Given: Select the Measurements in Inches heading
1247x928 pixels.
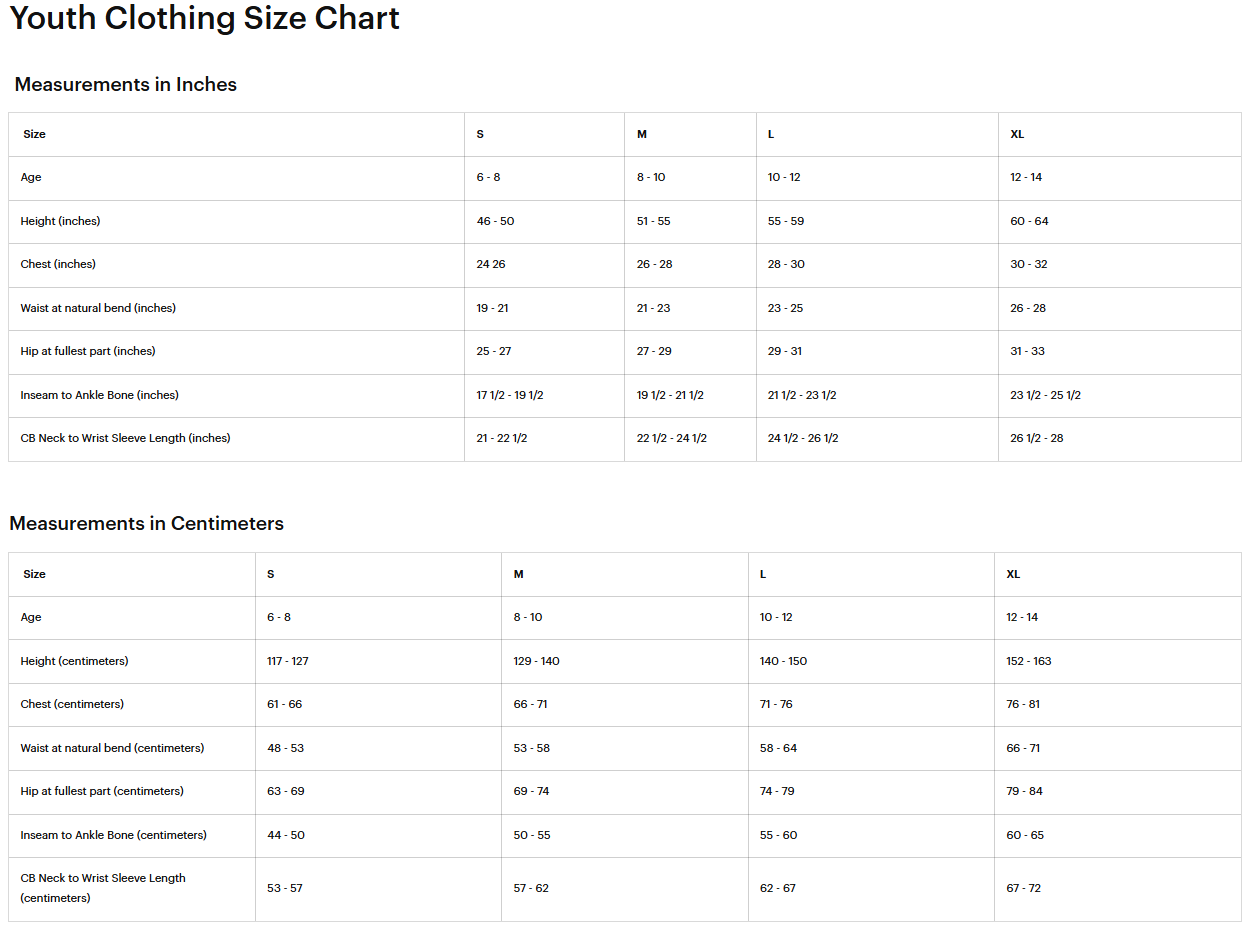Looking at the screenshot, I should tap(126, 85).
